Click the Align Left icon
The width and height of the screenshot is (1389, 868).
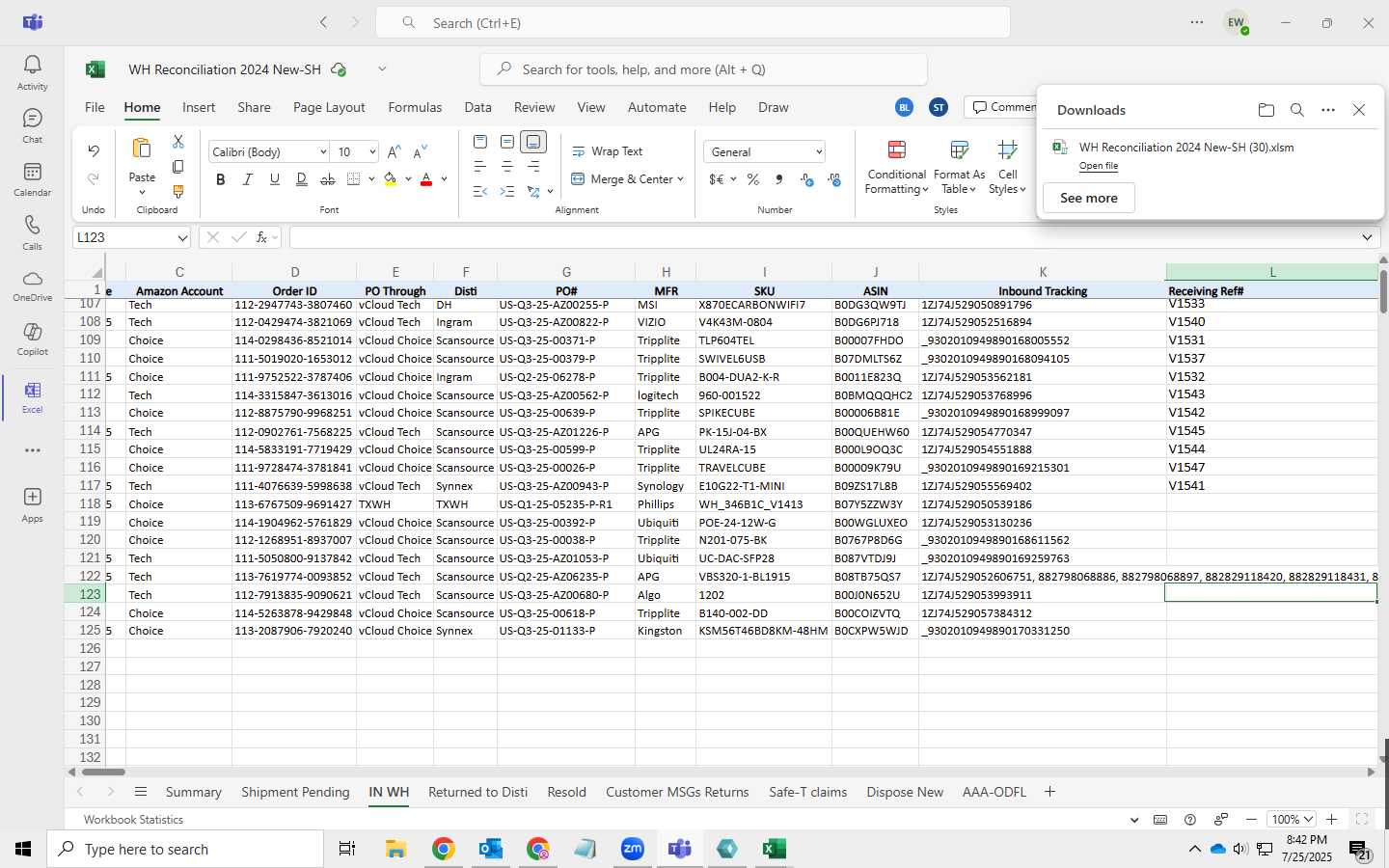point(480,167)
